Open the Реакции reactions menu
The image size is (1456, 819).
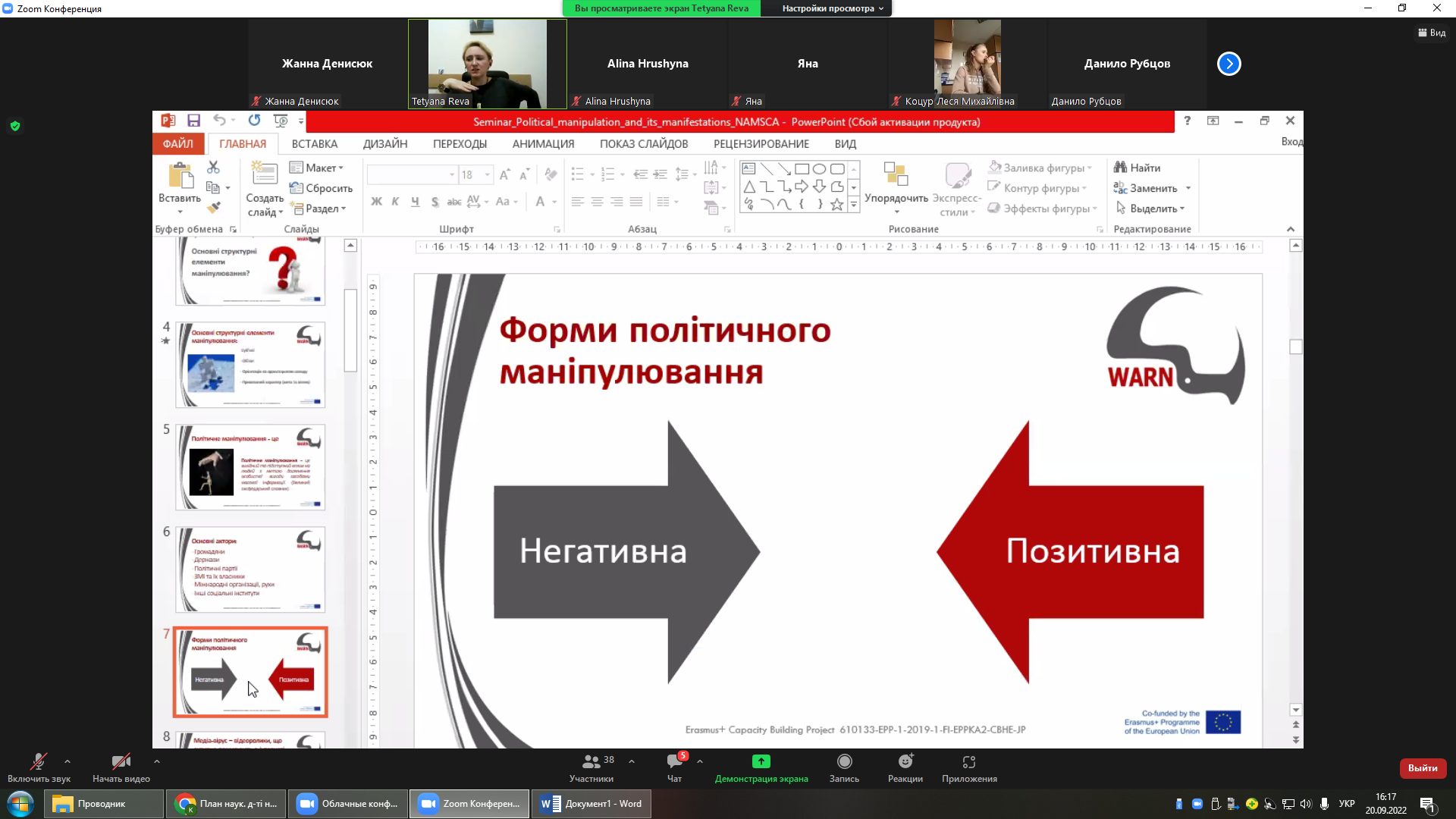click(905, 767)
